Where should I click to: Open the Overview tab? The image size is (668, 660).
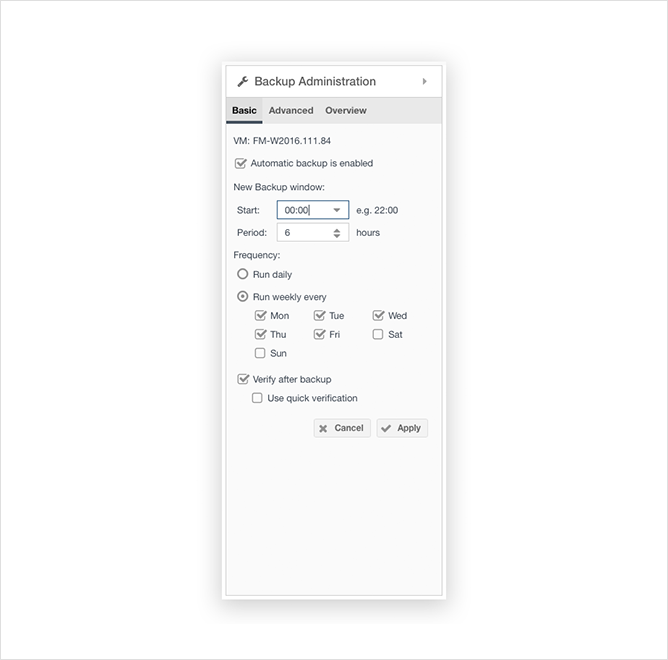click(346, 110)
